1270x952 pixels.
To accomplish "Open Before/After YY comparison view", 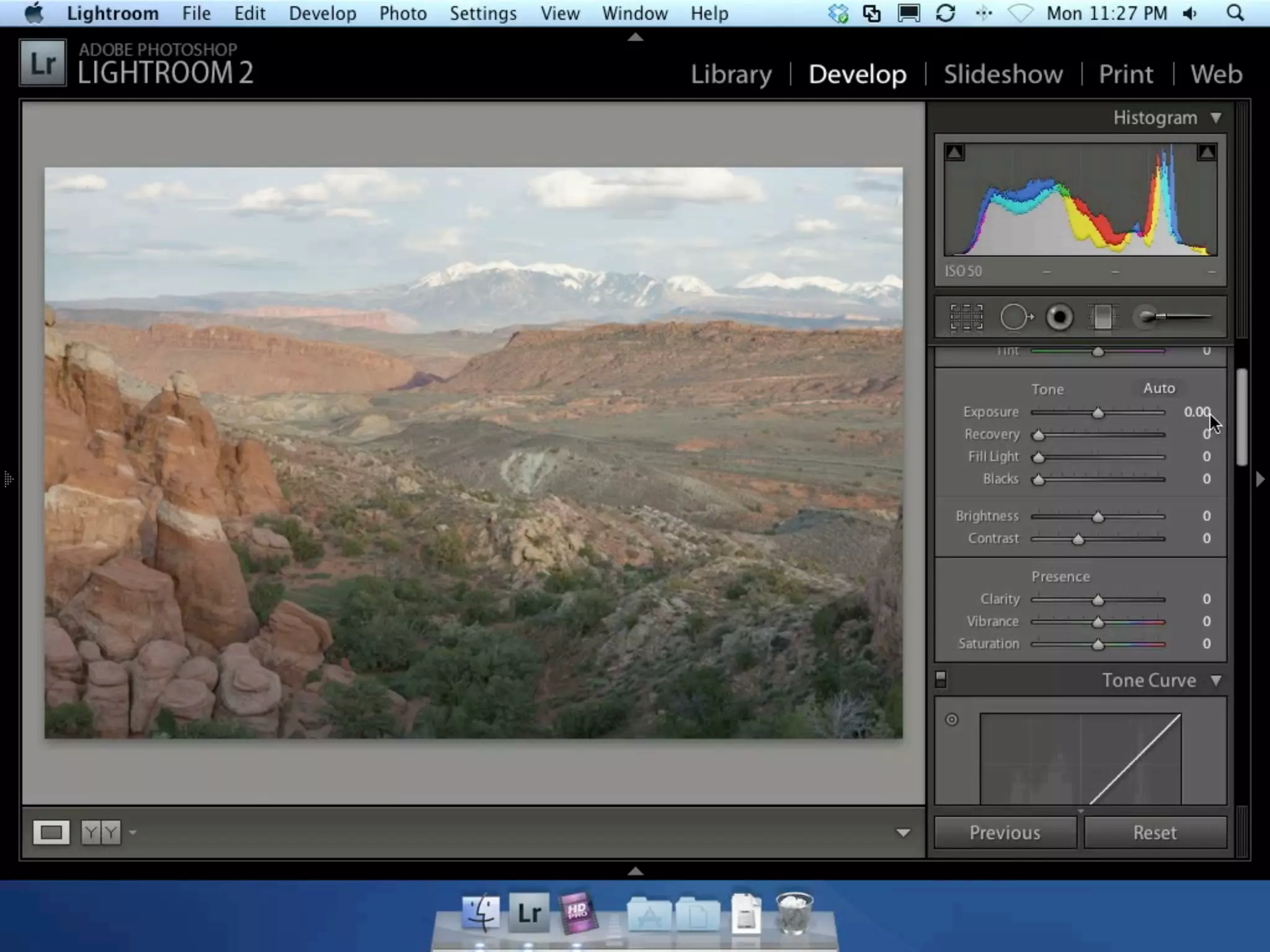I will tap(101, 832).
